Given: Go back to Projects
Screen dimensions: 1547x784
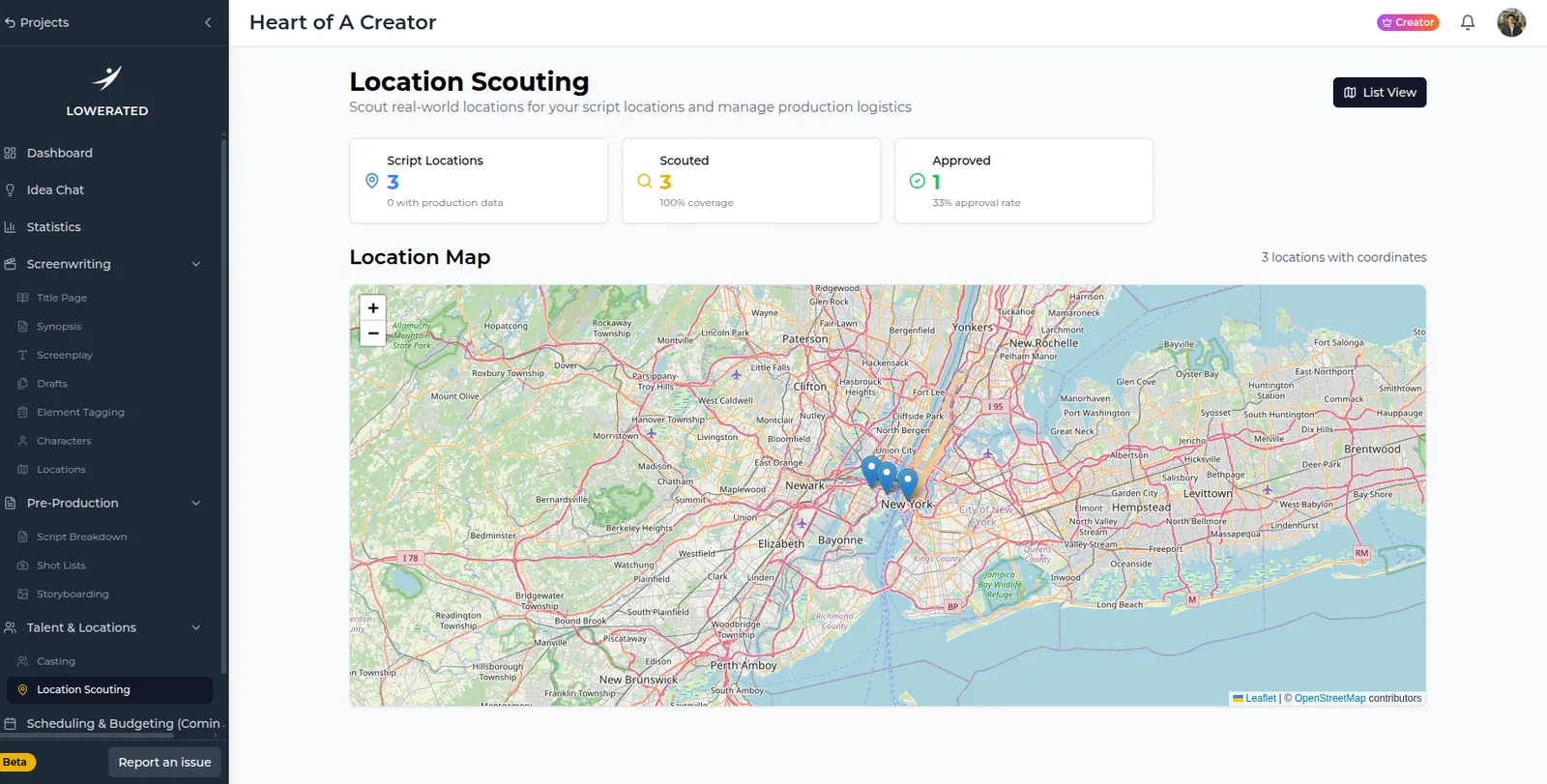Looking at the screenshot, I should (x=37, y=22).
